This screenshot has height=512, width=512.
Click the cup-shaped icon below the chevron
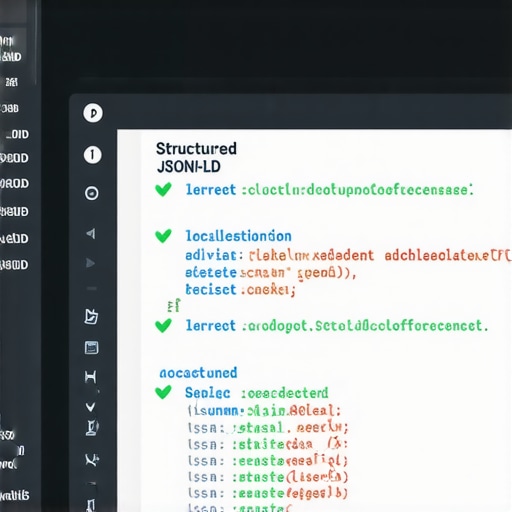pos(92,428)
